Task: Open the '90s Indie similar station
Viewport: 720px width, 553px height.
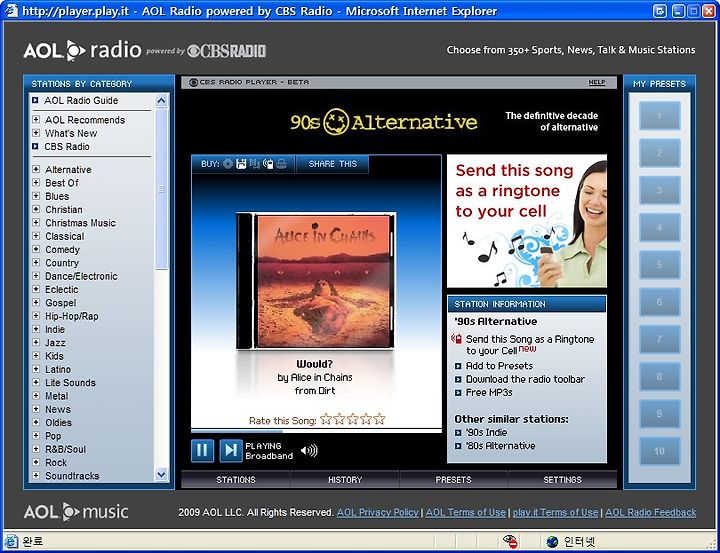Action: pyautogui.click(x=486, y=433)
